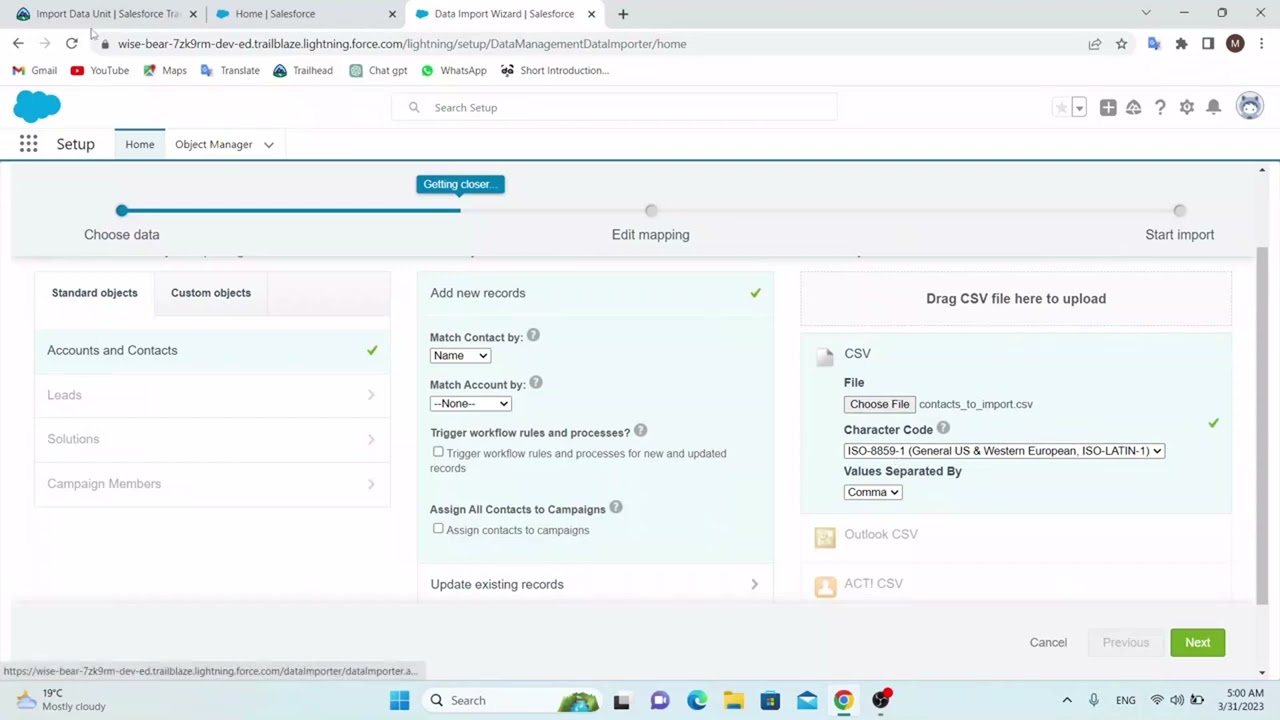The width and height of the screenshot is (1280, 720).
Task: Open the YouTube bookmark
Action: (99, 70)
